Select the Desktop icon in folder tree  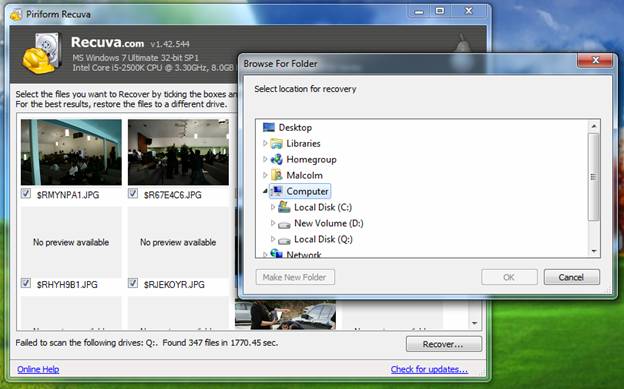click(269, 127)
